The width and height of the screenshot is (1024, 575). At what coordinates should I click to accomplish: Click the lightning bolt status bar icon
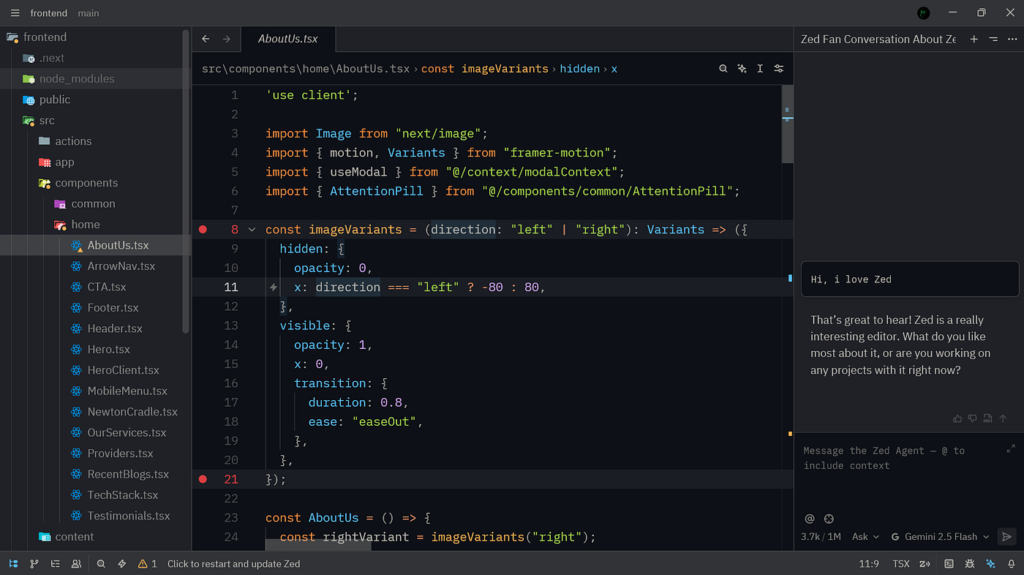coord(121,564)
